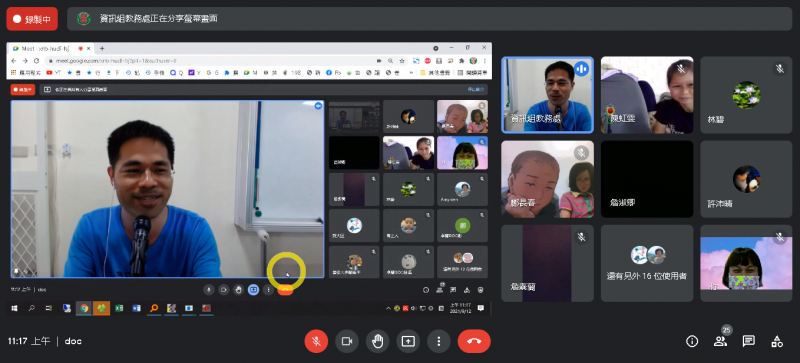Bookmark the page with the star icon in the address bar
Image resolution: width=800 pixels, height=363 pixels.
(x=402, y=61)
